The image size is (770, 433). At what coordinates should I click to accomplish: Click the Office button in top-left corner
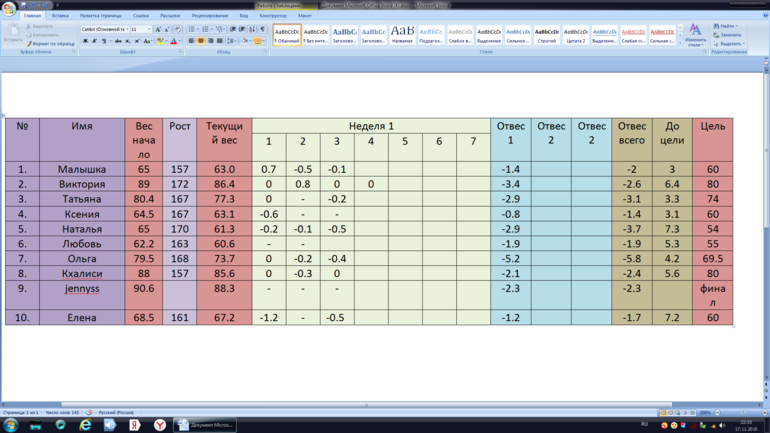click(9, 8)
